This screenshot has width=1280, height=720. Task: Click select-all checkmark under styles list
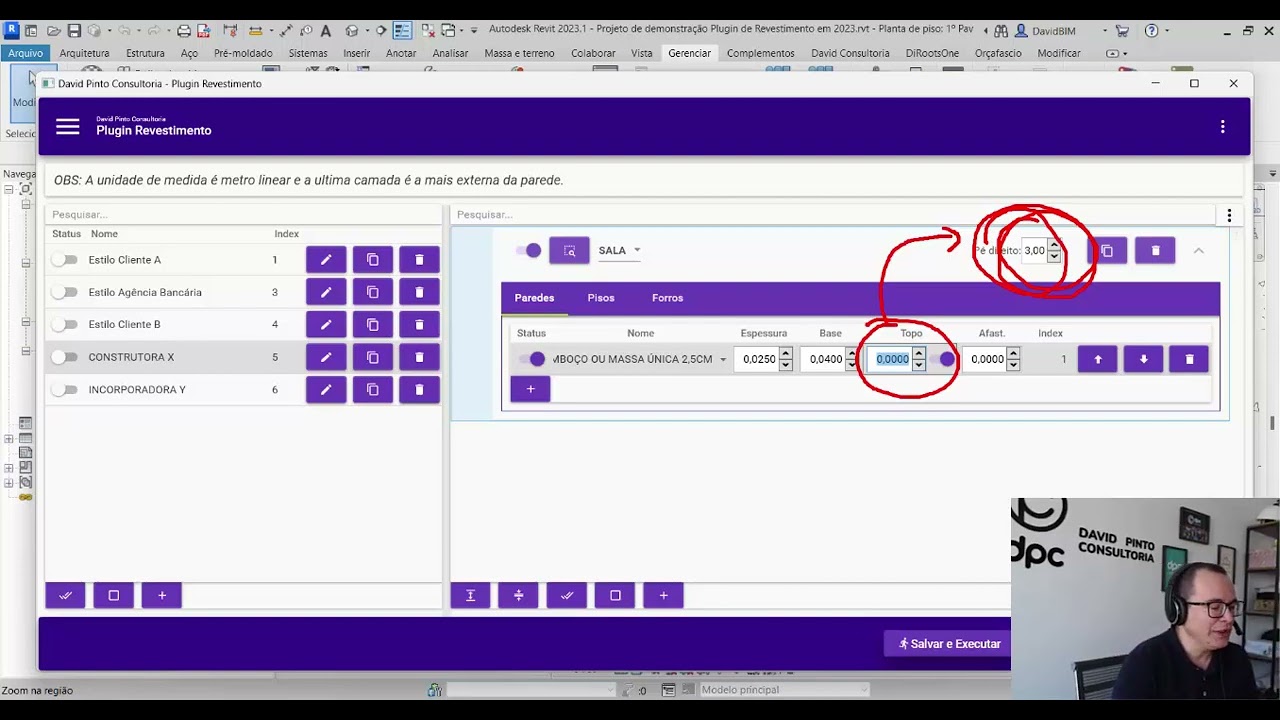pos(65,595)
